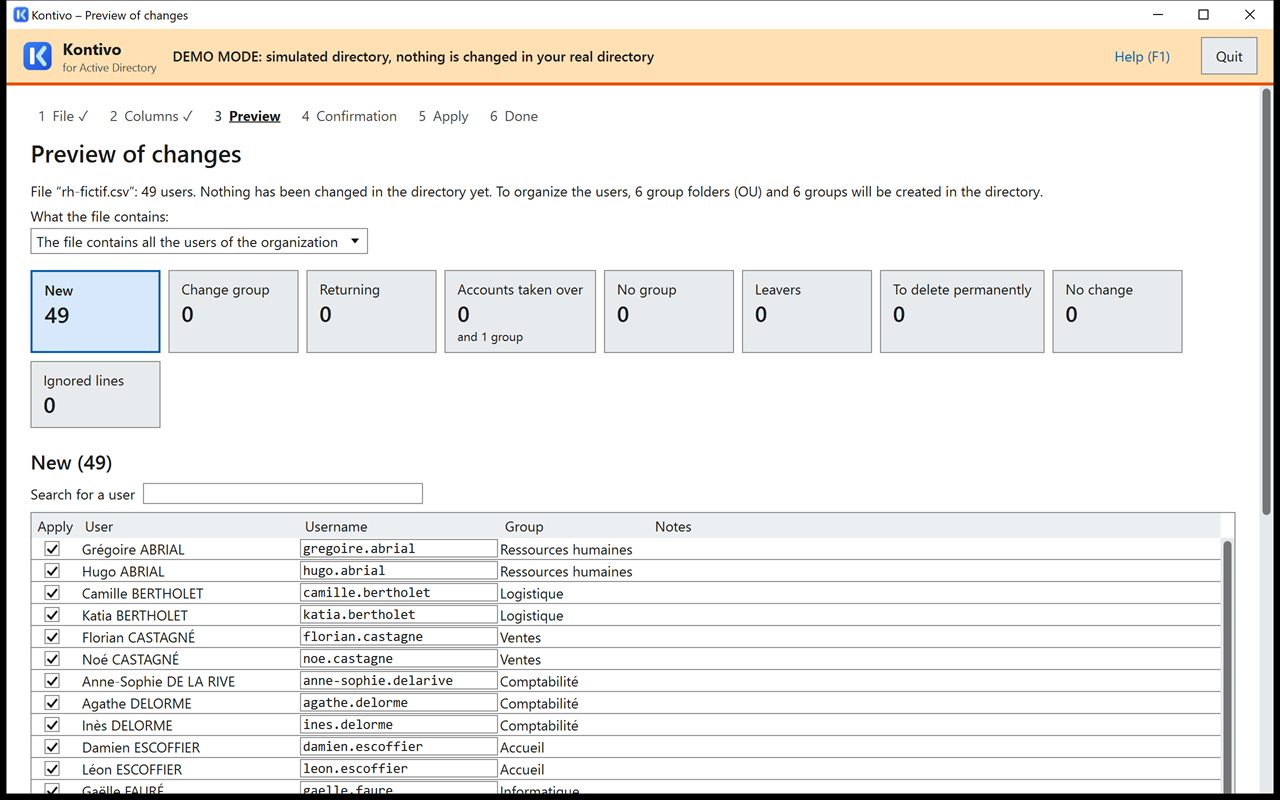Click the name Damien ESCOFFIER
Image resolution: width=1280 pixels, height=800 pixels.
pos(141,747)
